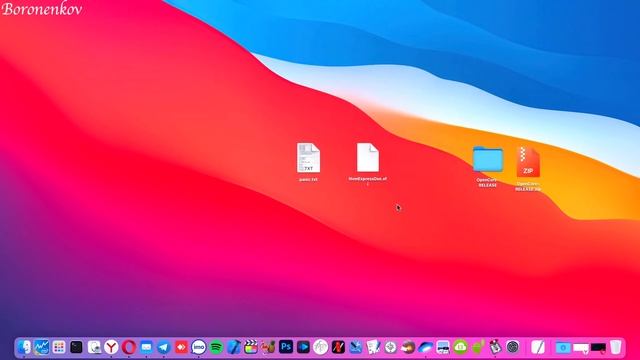The image size is (640, 360).
Task: Open the blue Downloads folder in the Dock
Action: coord(563,348)
